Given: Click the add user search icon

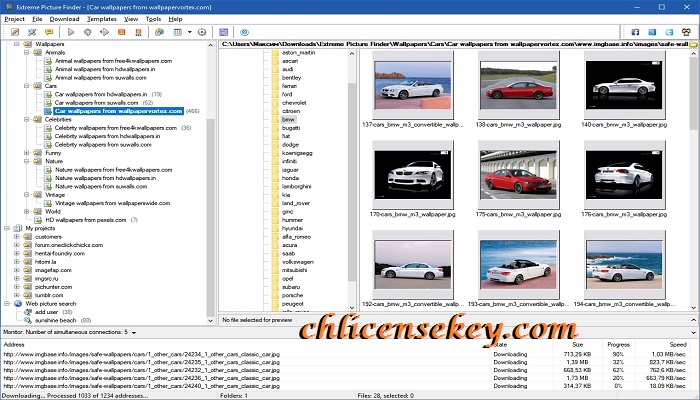Looking at the screenshot, I should pos(28,312).
